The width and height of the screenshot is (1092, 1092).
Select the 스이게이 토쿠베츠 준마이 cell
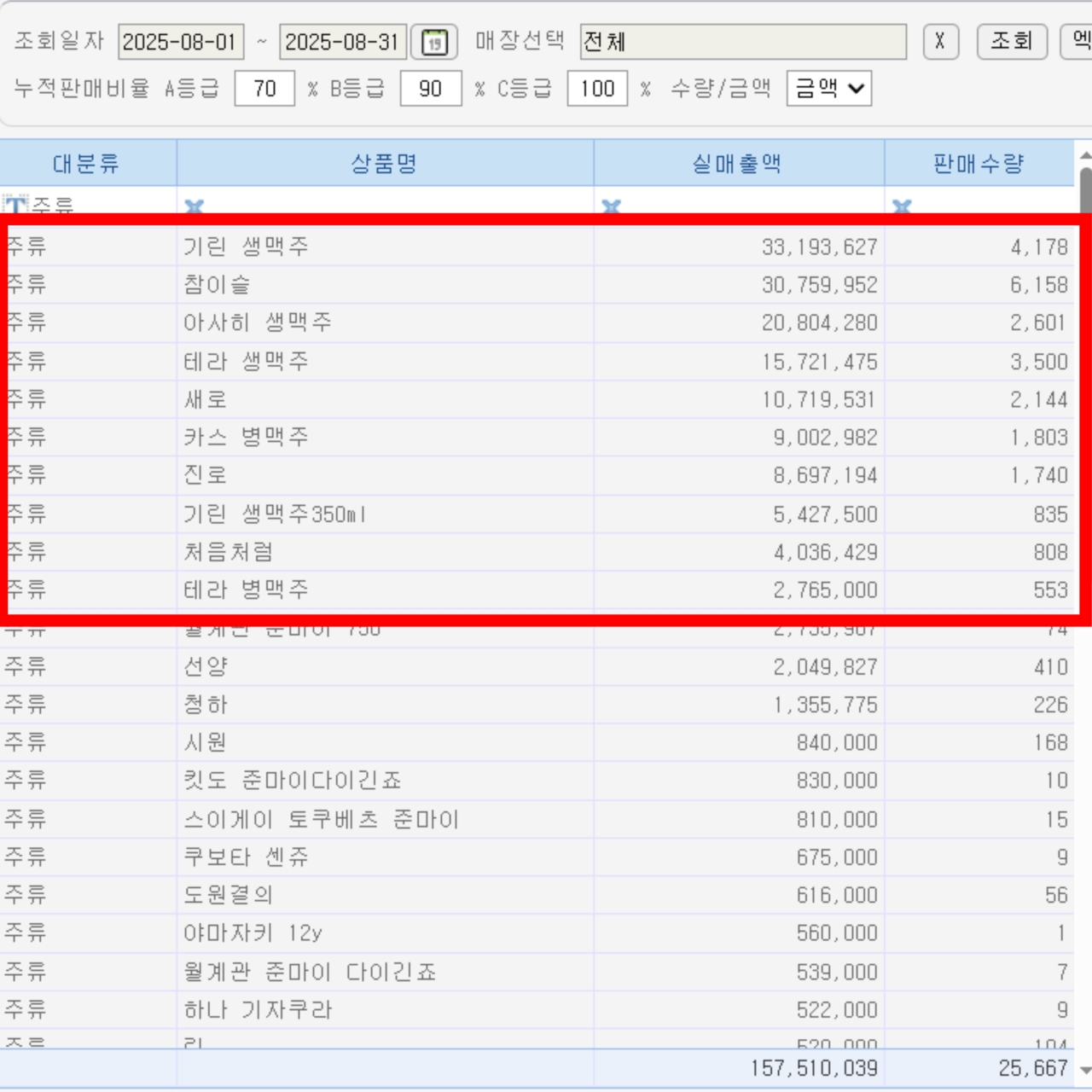tap(385, 819)
